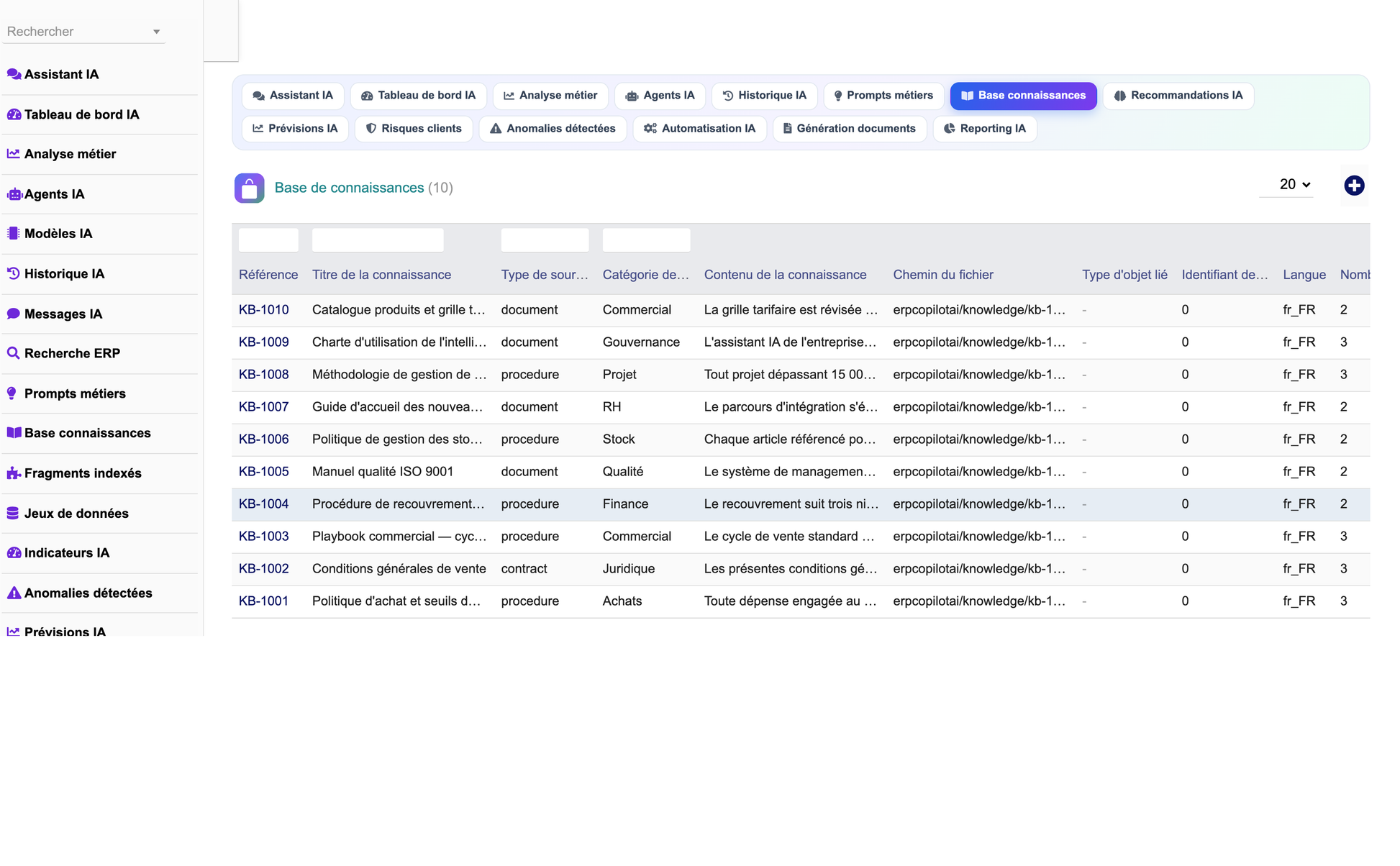1400x866 pixels.
Task: Open the Assistant IA tab
Action: [x=293, y=96]
